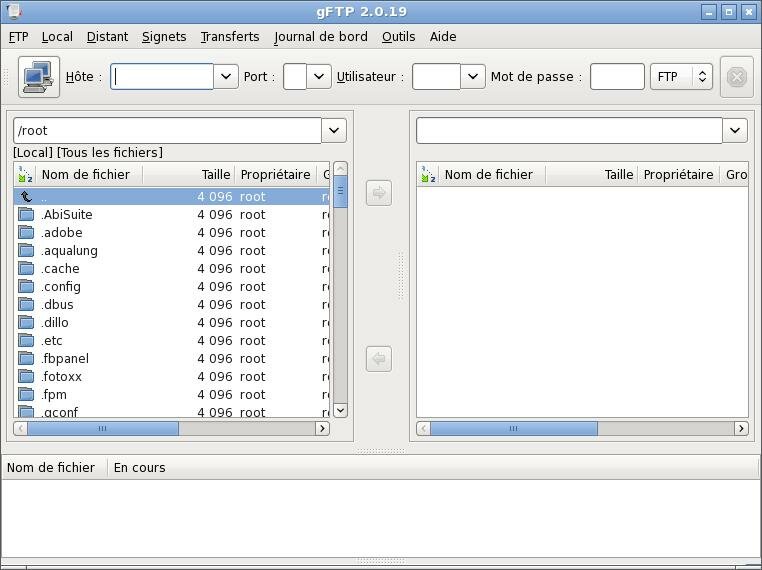
Task: Open the Aide menu
Action: click(443, 37)
